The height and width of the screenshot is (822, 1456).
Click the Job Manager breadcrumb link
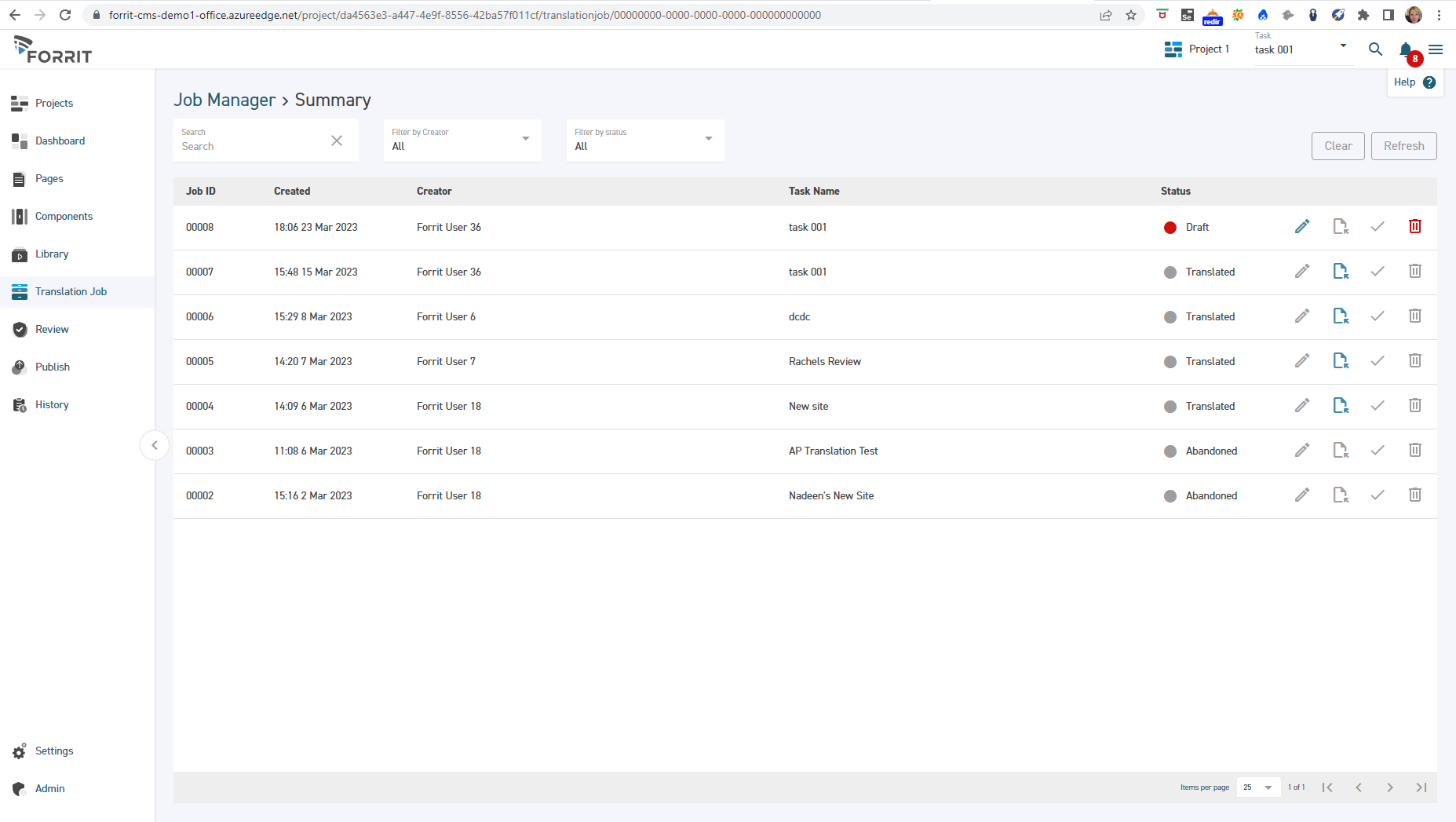pyautogui.click(x=224, y=100)
